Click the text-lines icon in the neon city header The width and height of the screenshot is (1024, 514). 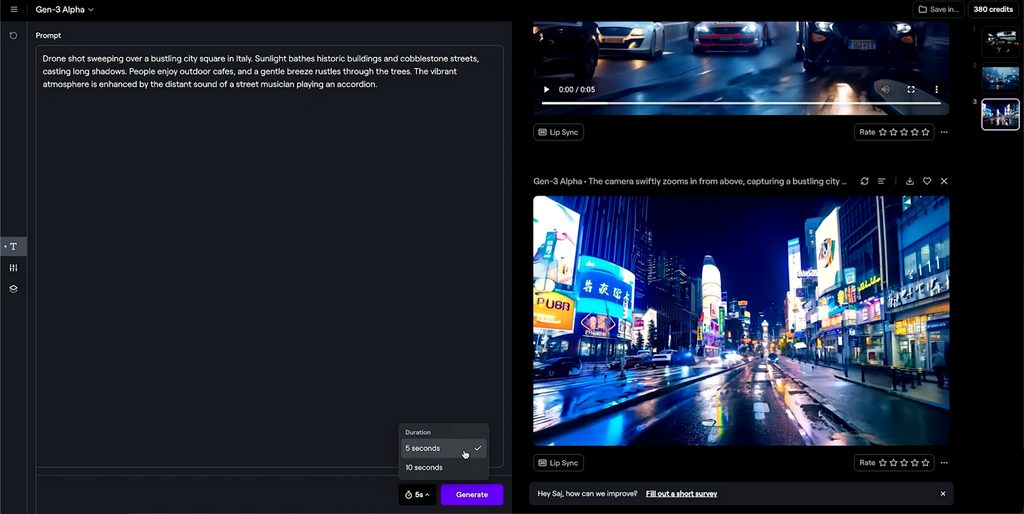click(882, 181)
